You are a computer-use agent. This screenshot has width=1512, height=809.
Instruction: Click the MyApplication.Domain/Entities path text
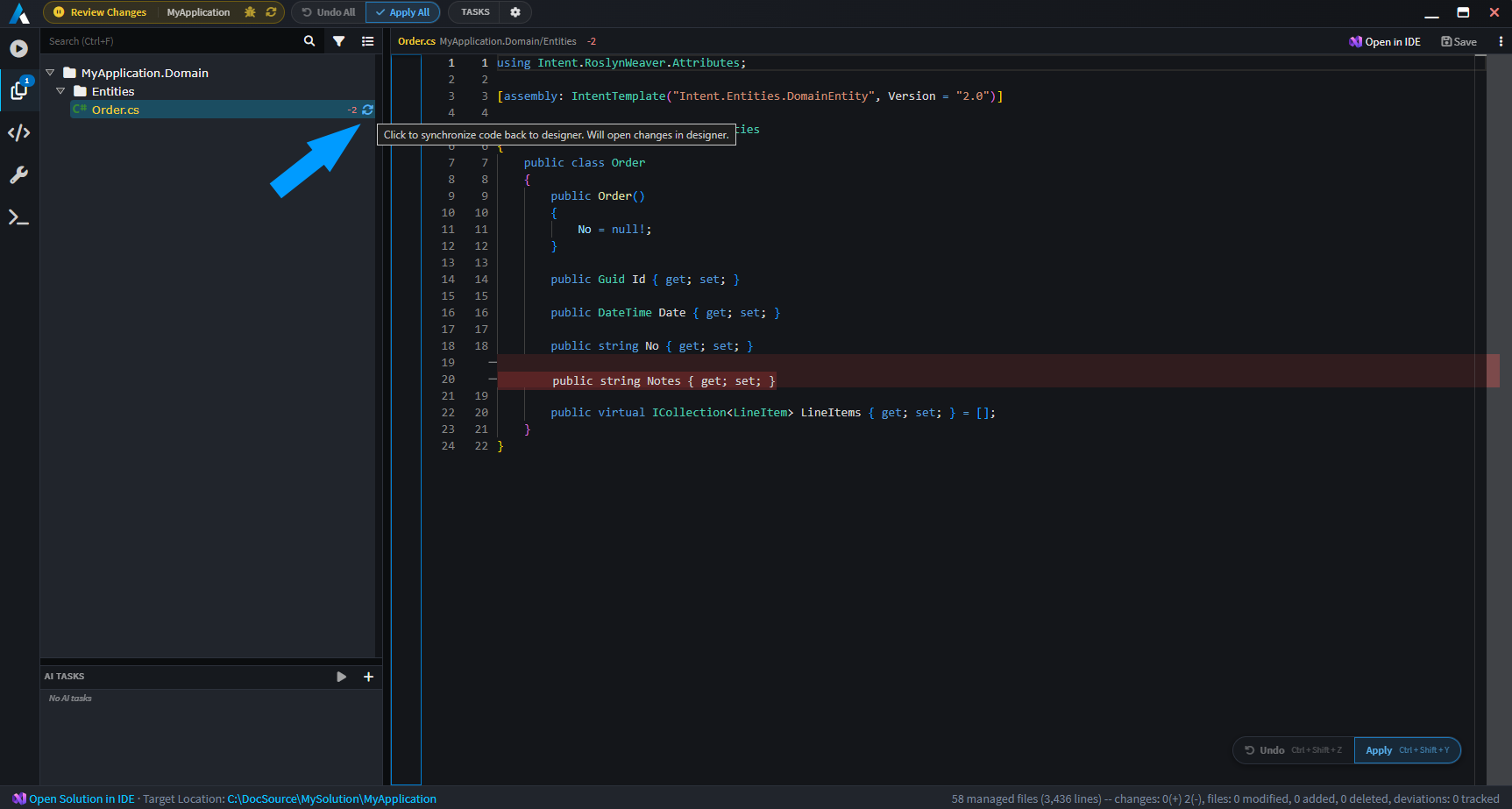[508, 41]
